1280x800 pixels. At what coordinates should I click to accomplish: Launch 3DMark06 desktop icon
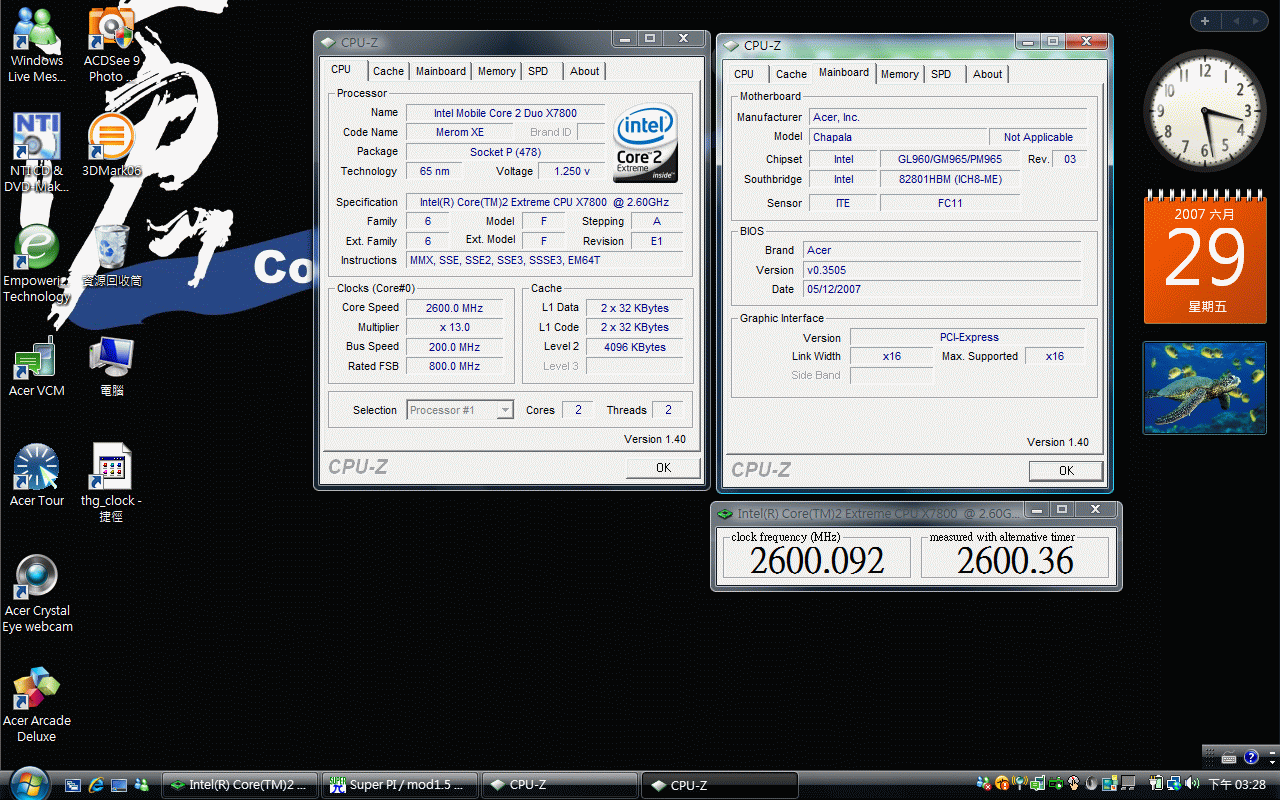click(x=111, y=145)
